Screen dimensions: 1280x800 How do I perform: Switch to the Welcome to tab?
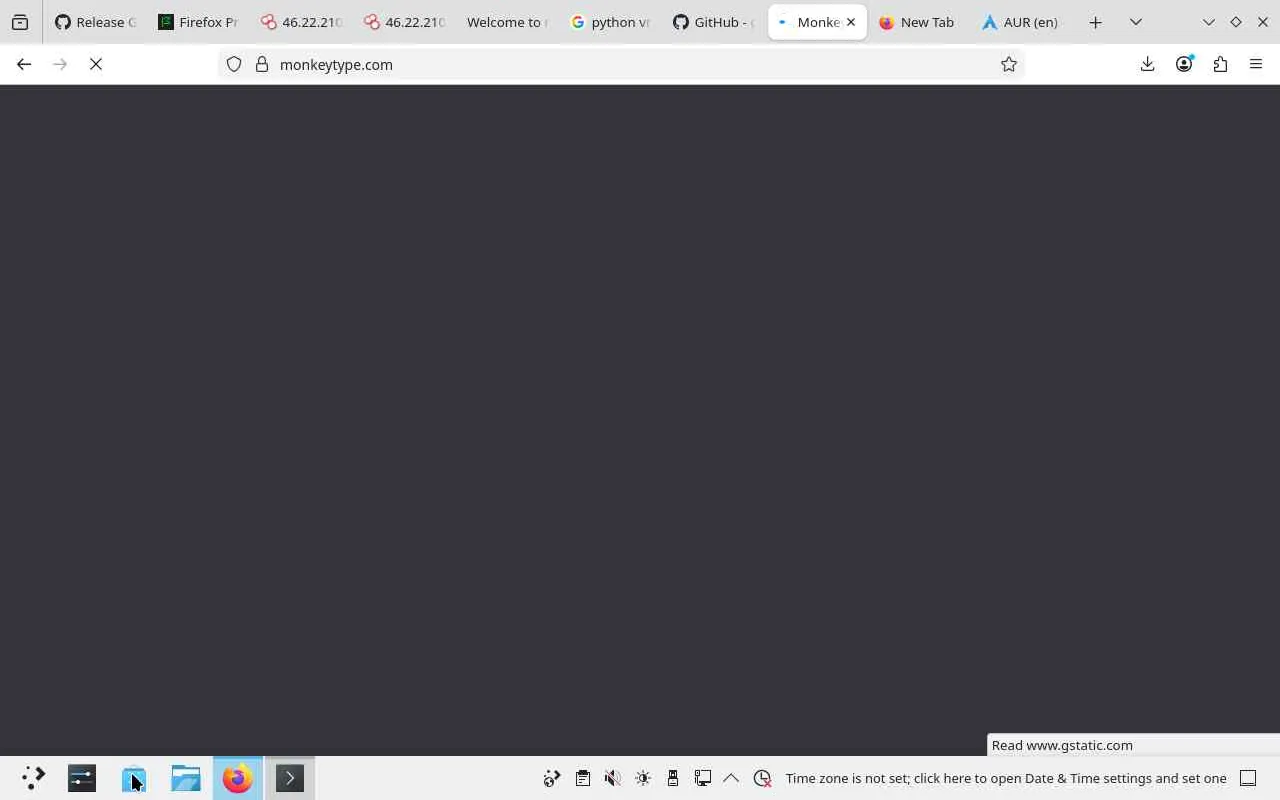tap(507, 22)
